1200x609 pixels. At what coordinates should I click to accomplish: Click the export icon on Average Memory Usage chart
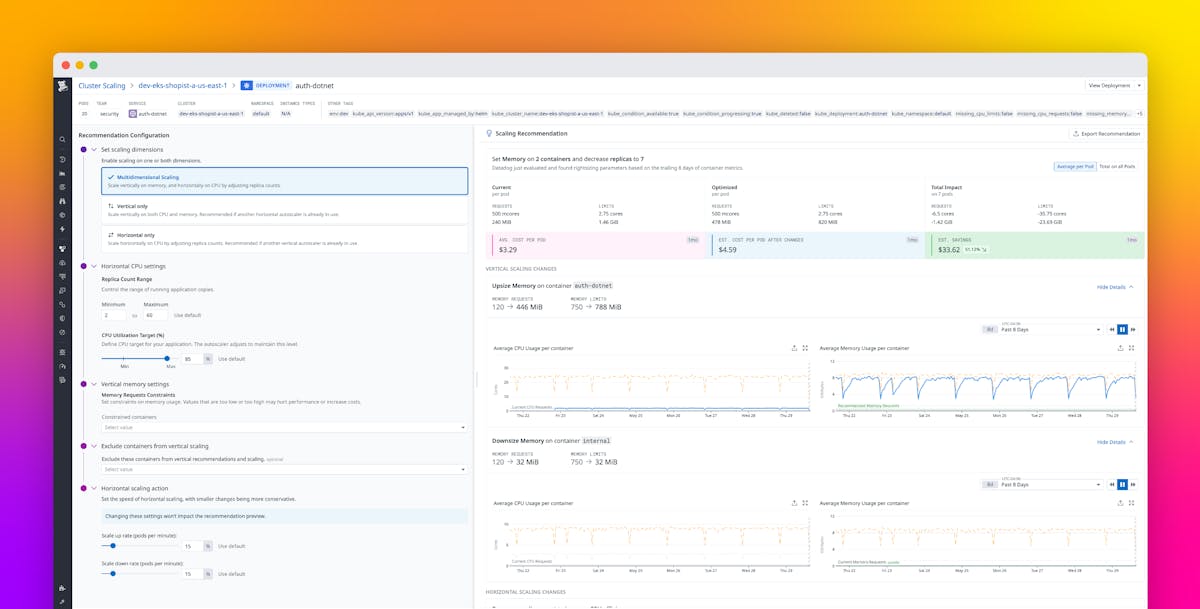pyautogui.click(x=1121, y=348)
